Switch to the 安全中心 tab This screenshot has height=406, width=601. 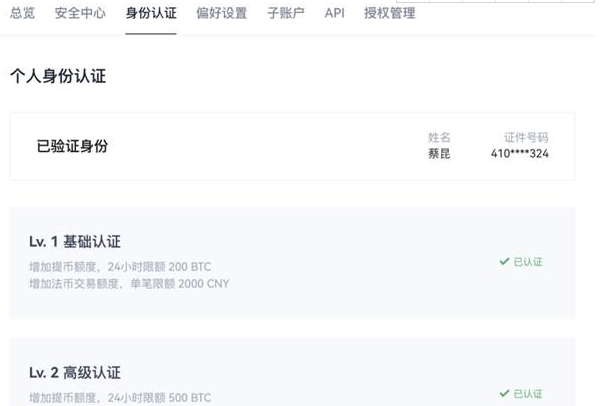point(80,13)
